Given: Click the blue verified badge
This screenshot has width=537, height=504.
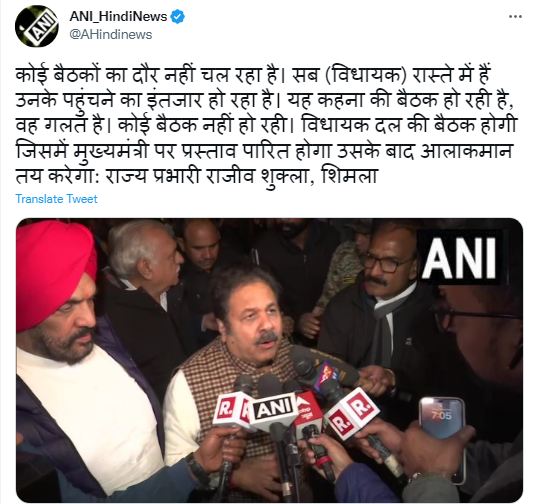Looking at the screenshot, I should [177, 17].
